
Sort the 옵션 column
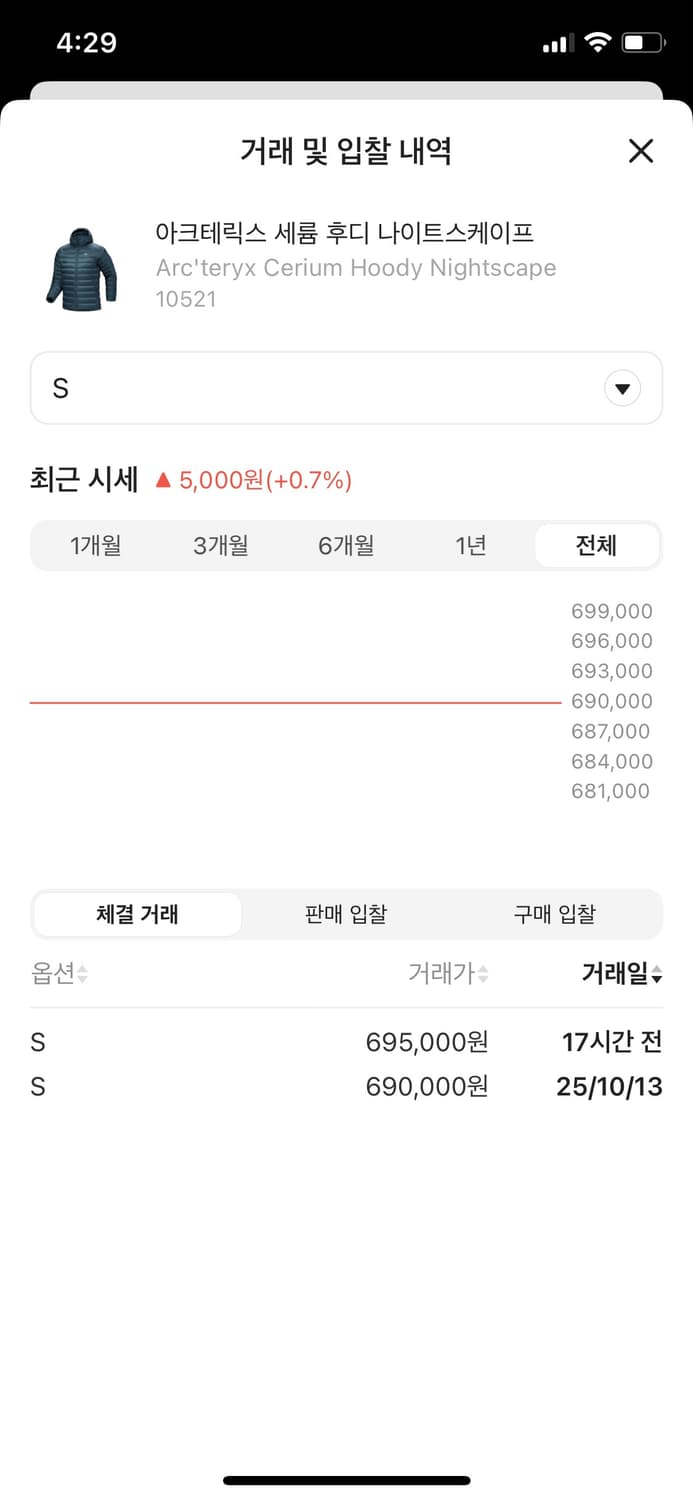coord(56,974)
